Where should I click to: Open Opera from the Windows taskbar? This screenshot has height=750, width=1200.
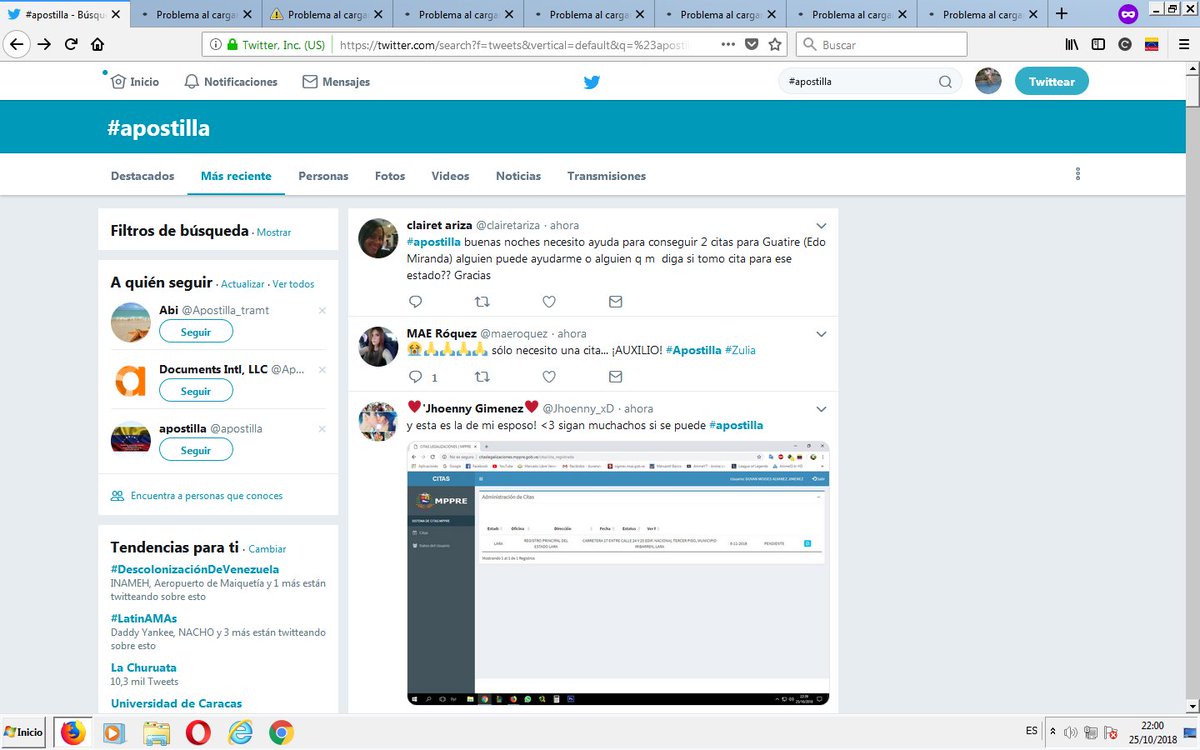click(197, 733)
